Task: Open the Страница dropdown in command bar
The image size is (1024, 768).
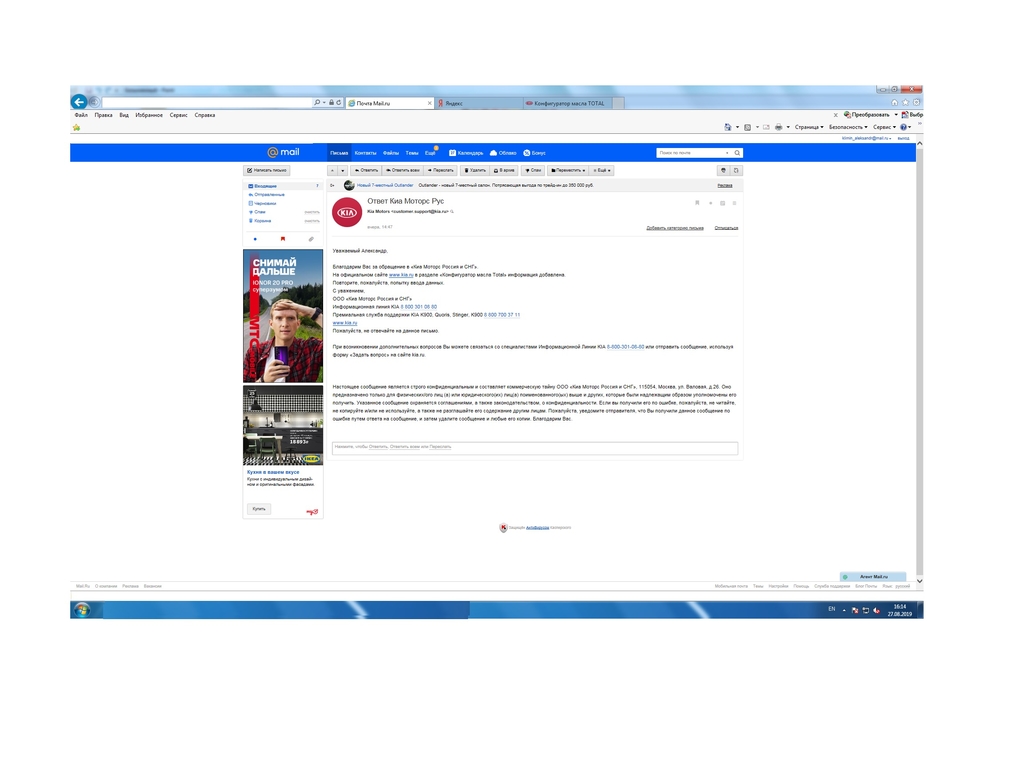Action: (809, 127)
